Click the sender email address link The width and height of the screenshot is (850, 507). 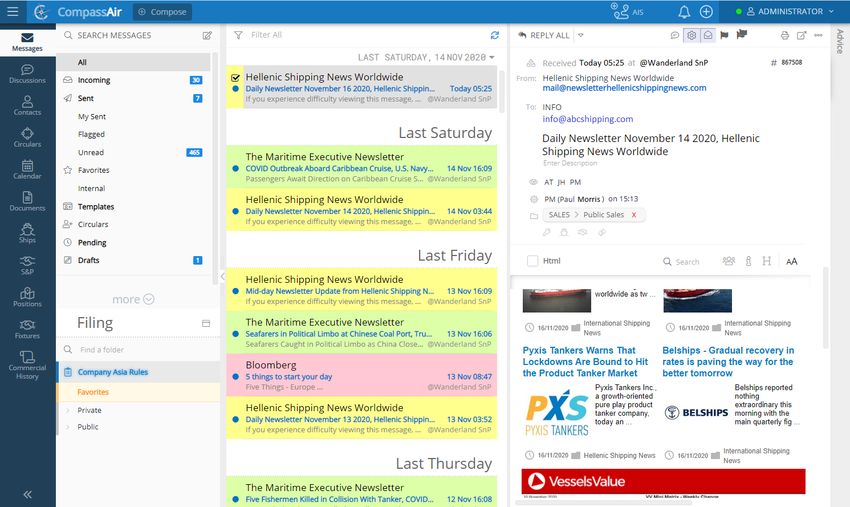(x=624, y=88)
